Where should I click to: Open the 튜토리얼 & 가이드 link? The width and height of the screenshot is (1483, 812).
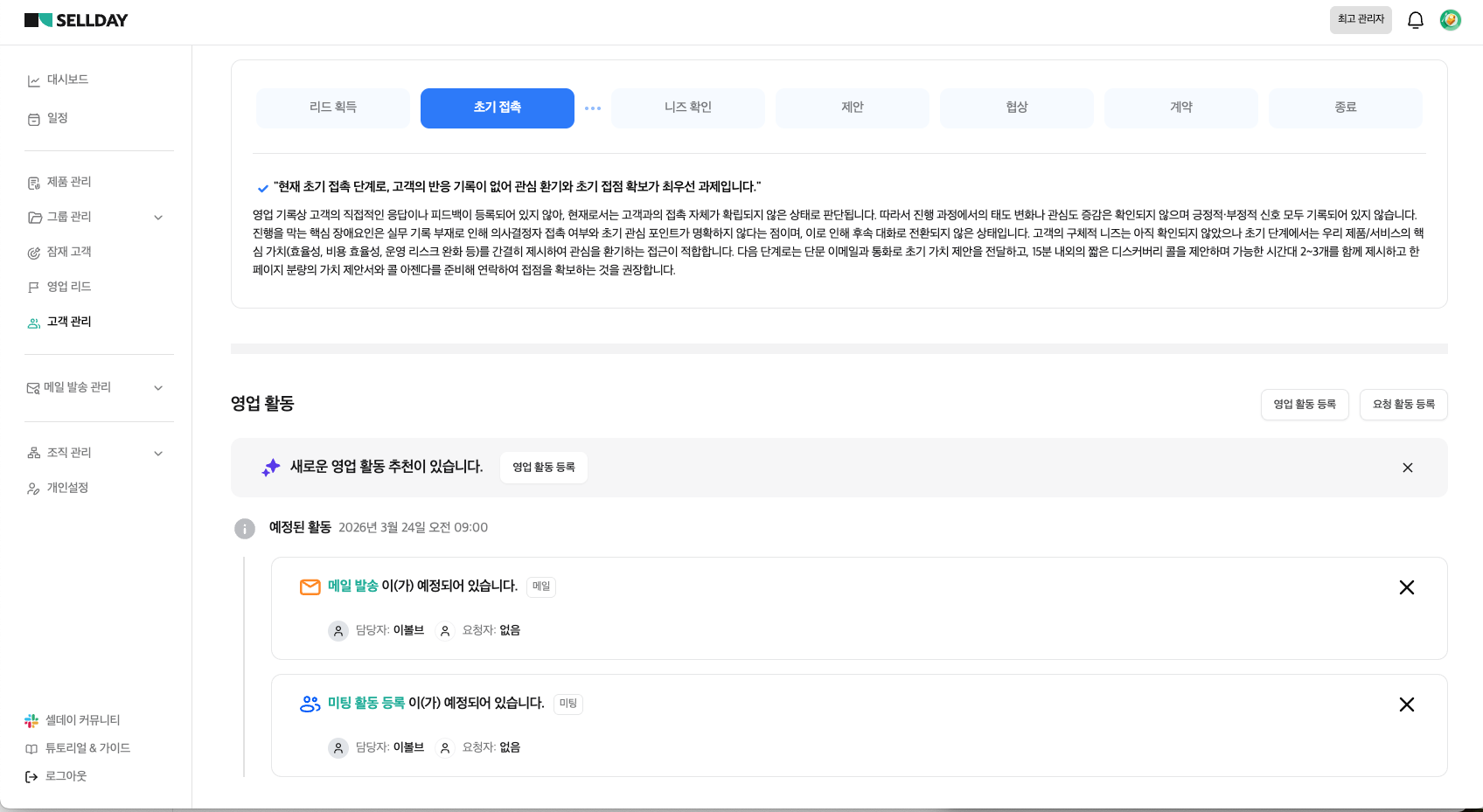pyautogui.click(x=87, y=748)
